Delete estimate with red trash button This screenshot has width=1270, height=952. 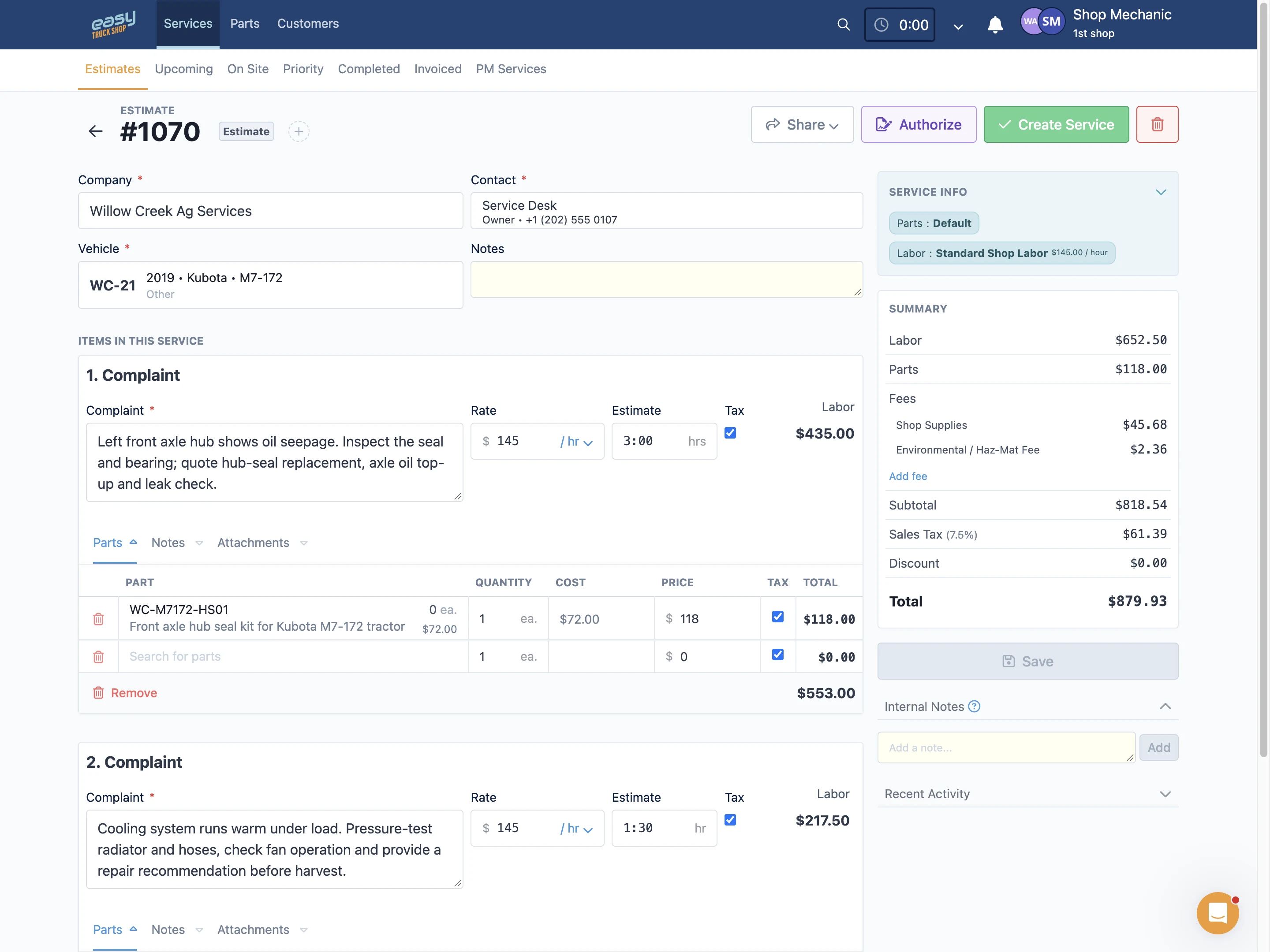1157,124
